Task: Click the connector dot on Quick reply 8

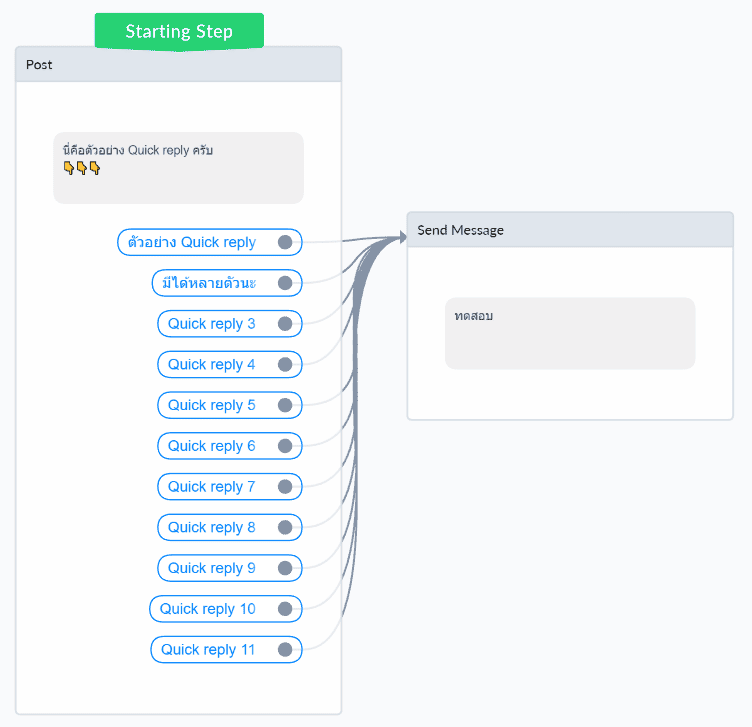Action: pos(285,527)
